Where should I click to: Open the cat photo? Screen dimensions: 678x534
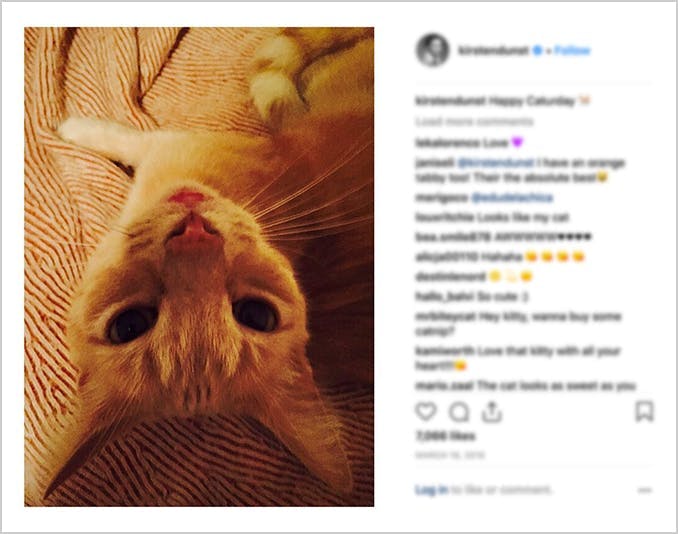tap(199, 266)
